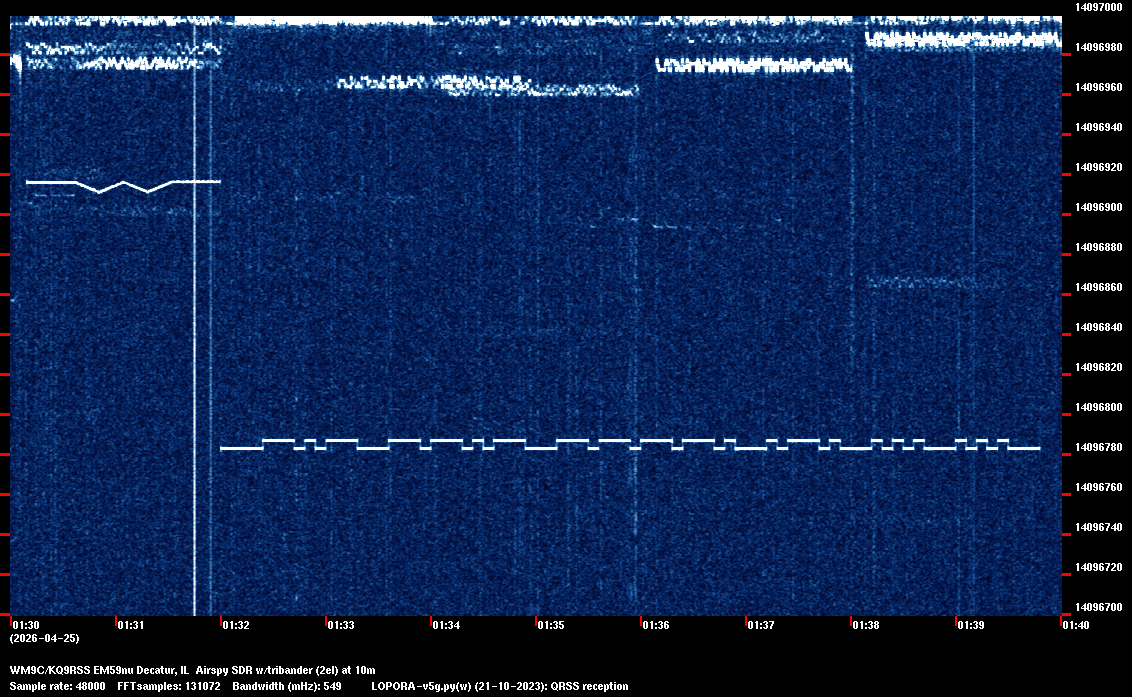Click the 14096740 frequency label
1132x697 pixels.
(1099, 527)
